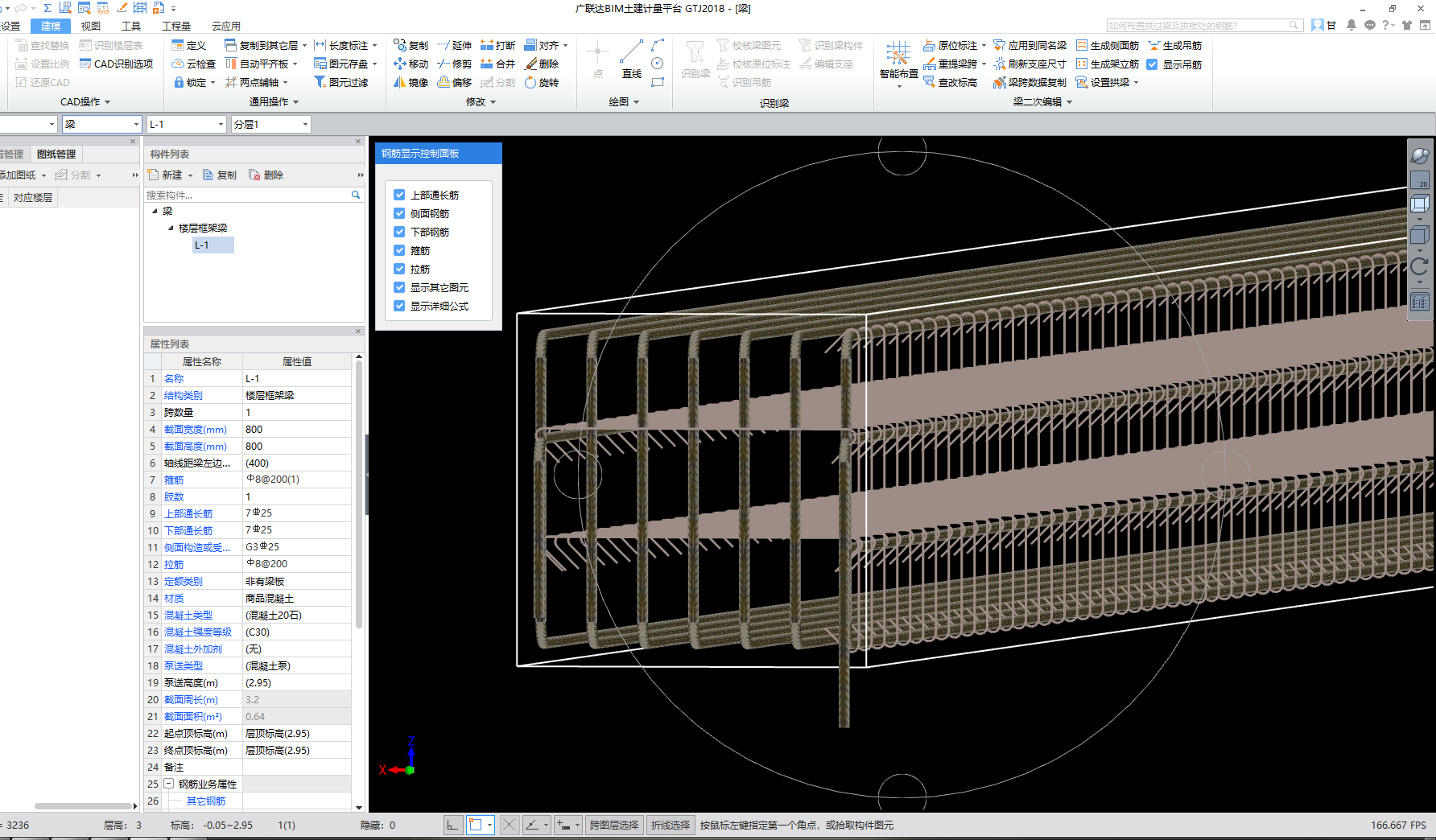Click the 上部通长筋 value 7⌀25 cell
1436x840 pixels.
296,513
